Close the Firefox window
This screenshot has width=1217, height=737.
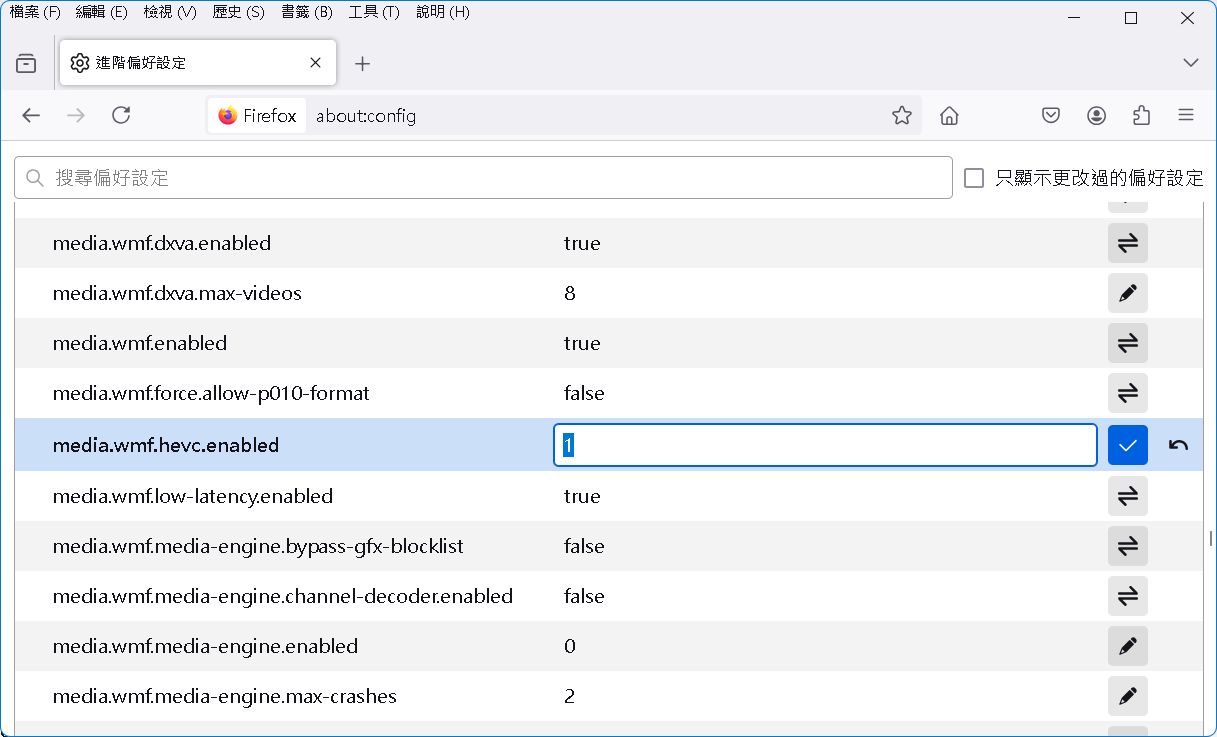pos(1187,17)
